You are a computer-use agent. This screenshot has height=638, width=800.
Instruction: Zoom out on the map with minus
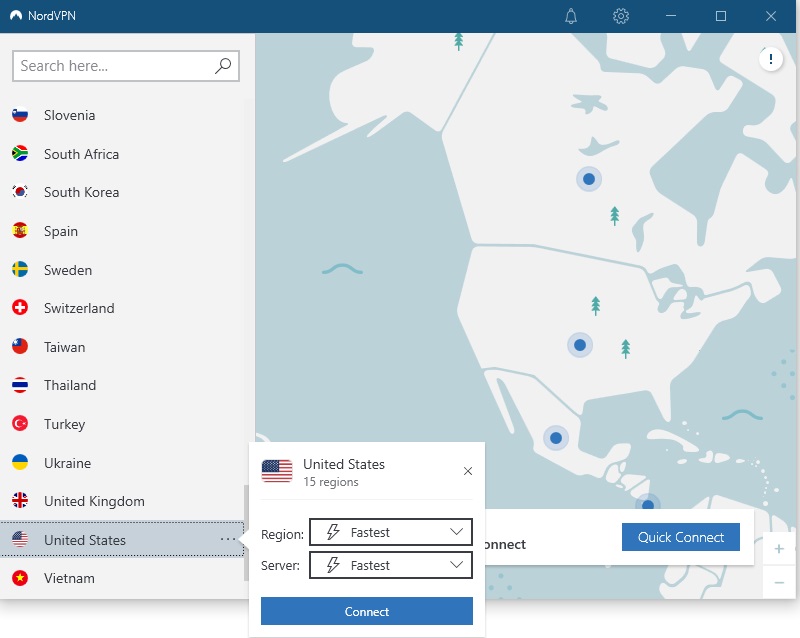click(x=779, y=582)
